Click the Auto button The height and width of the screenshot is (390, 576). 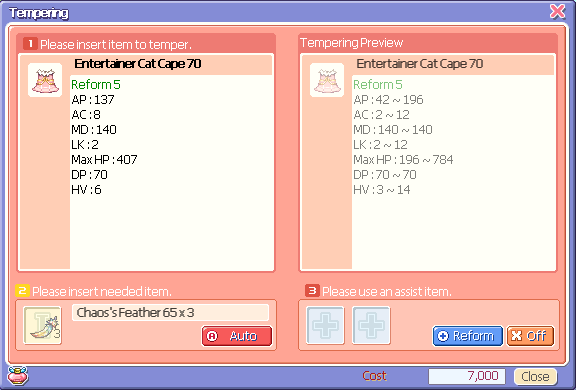237,336
